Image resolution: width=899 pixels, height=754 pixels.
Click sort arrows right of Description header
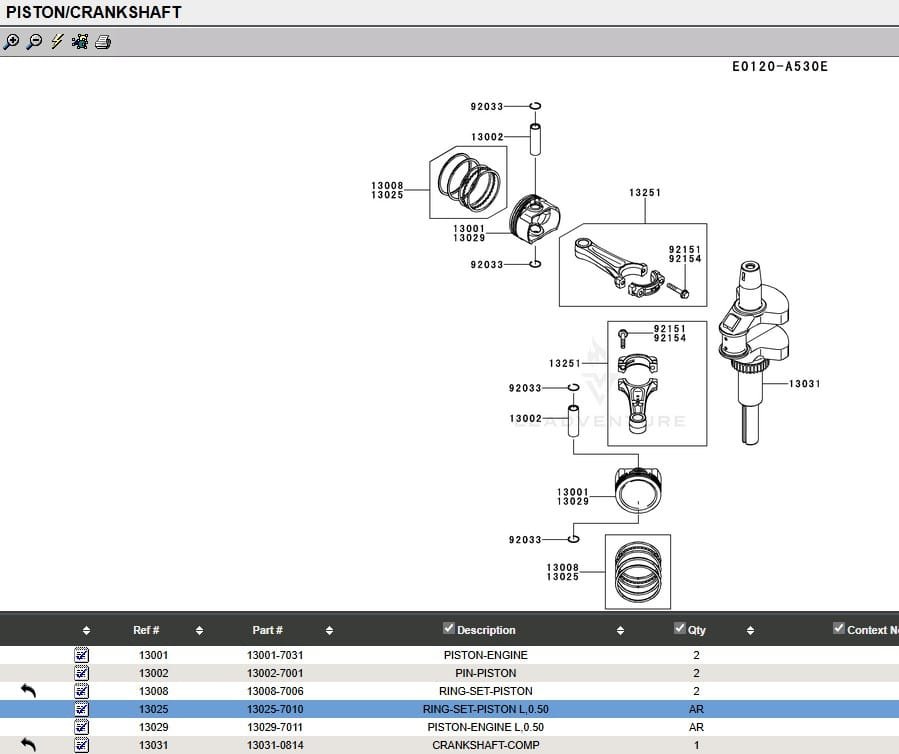pyautogui.click(x=620, y=631)
